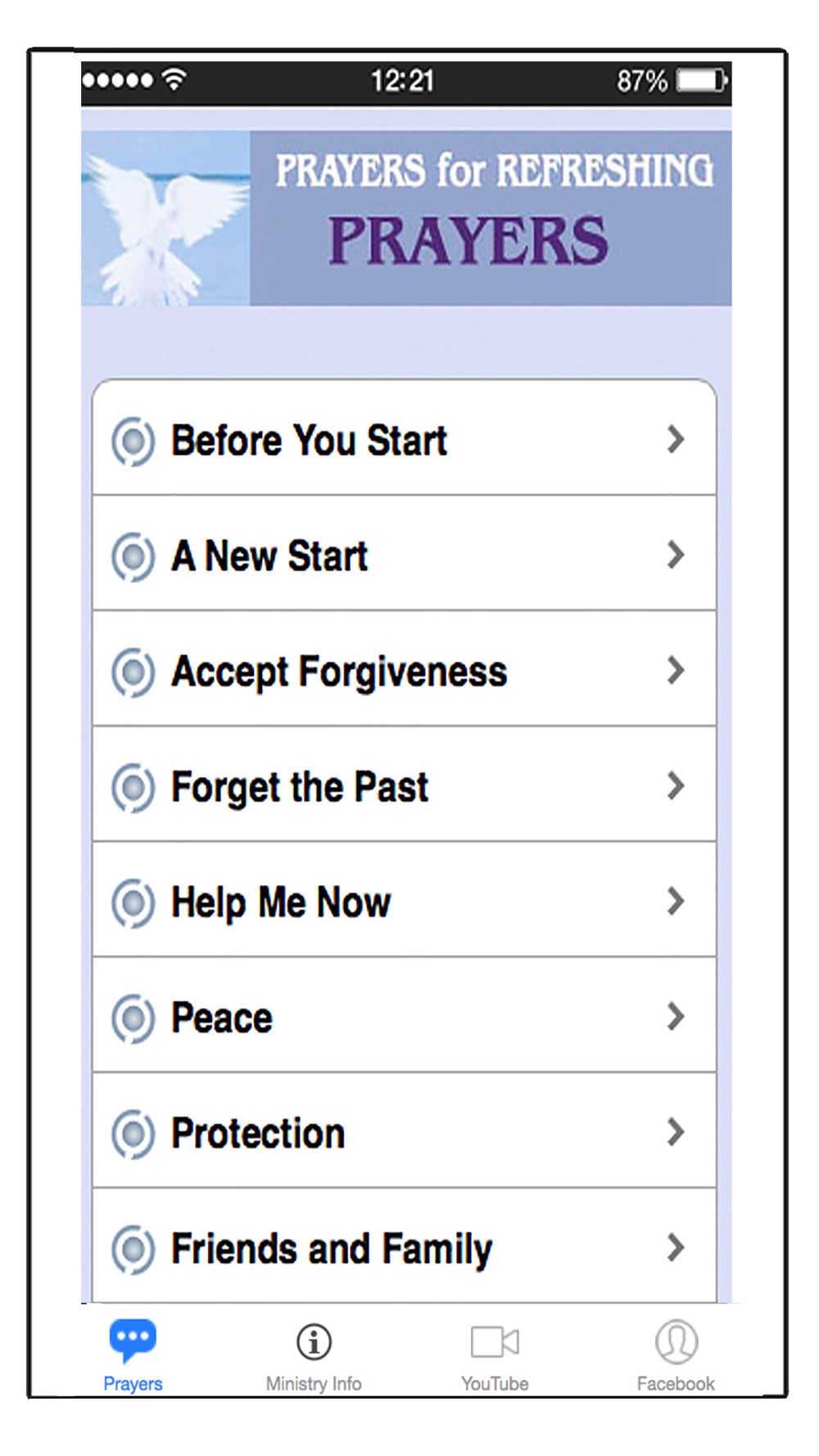Viewport: 819px width, 1456px height.
Task: Tap the bullet icon beside Forget the Past
Action: (x=133, y=788)
